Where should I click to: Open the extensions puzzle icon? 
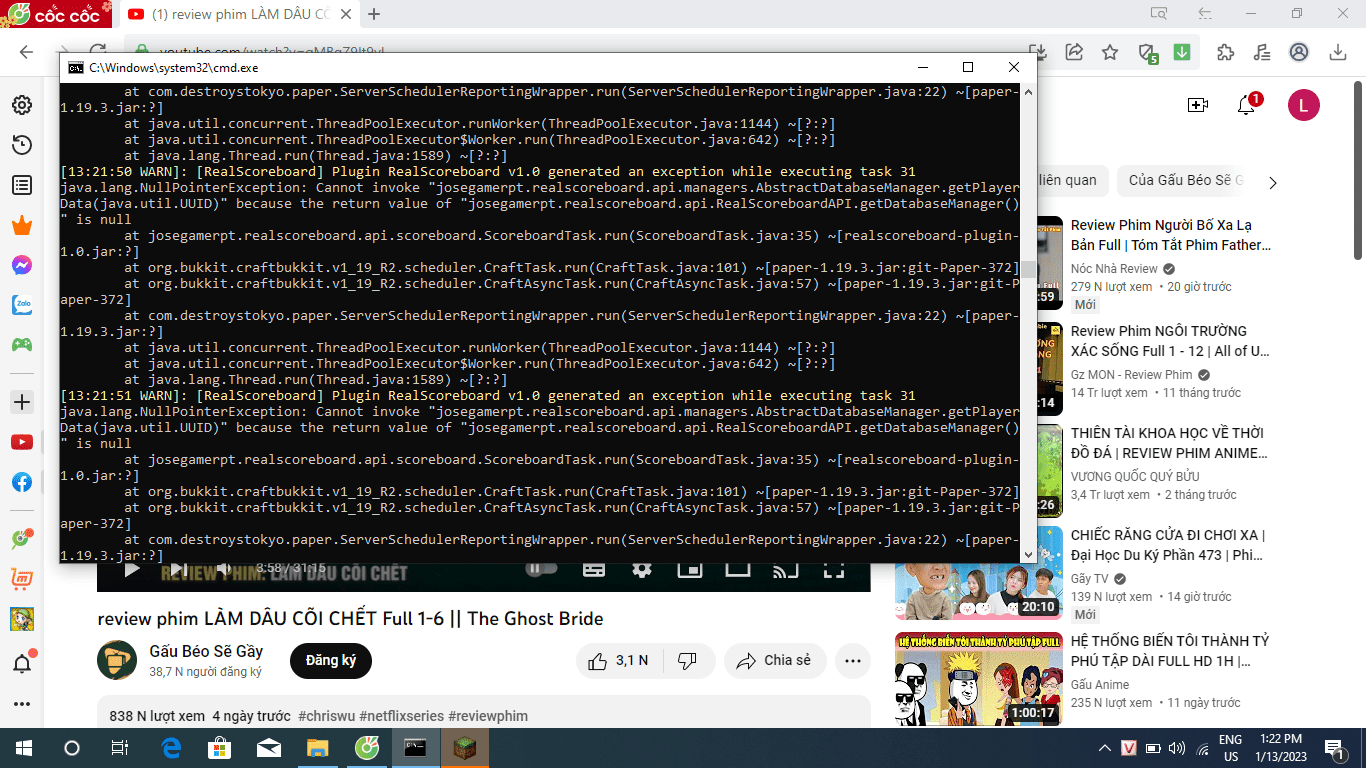click(1225, 52)
